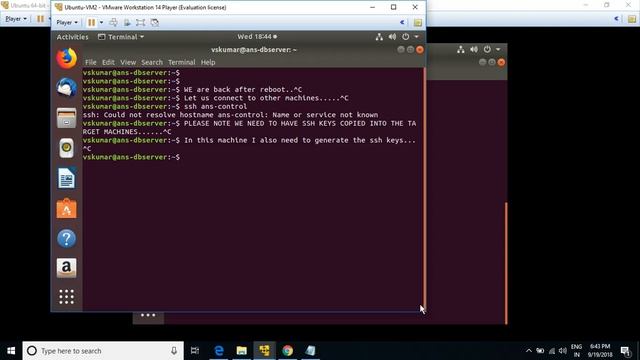Open the Search menu in Terminal
640x360 pixels.
point(152,62)
